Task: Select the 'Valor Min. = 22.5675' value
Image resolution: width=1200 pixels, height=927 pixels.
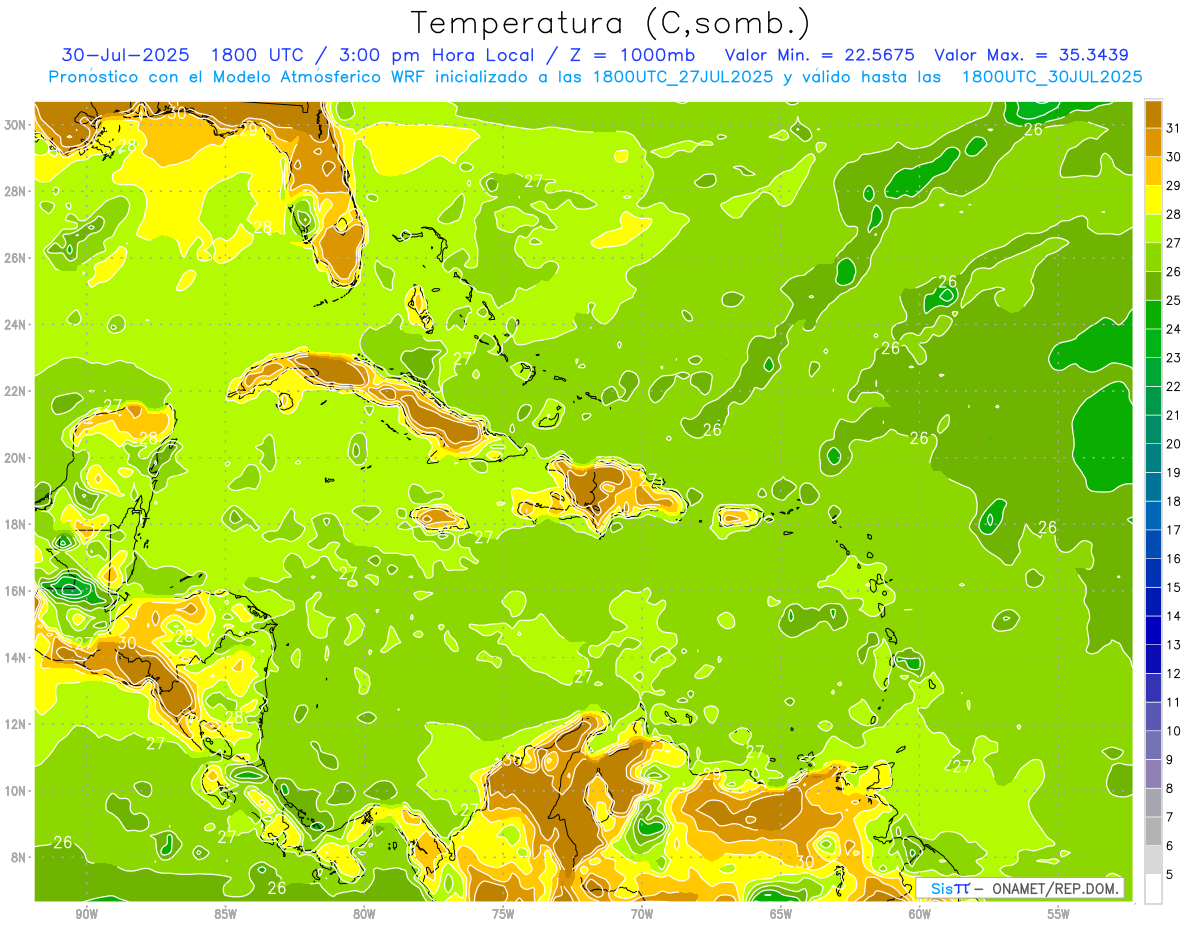Action: [x=819, y=55]
